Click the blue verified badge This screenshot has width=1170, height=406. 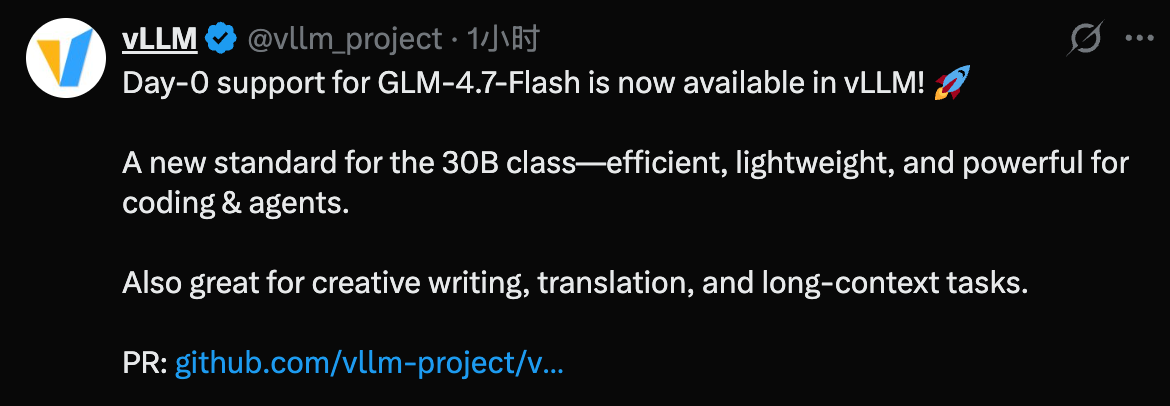tap(221, 39)
